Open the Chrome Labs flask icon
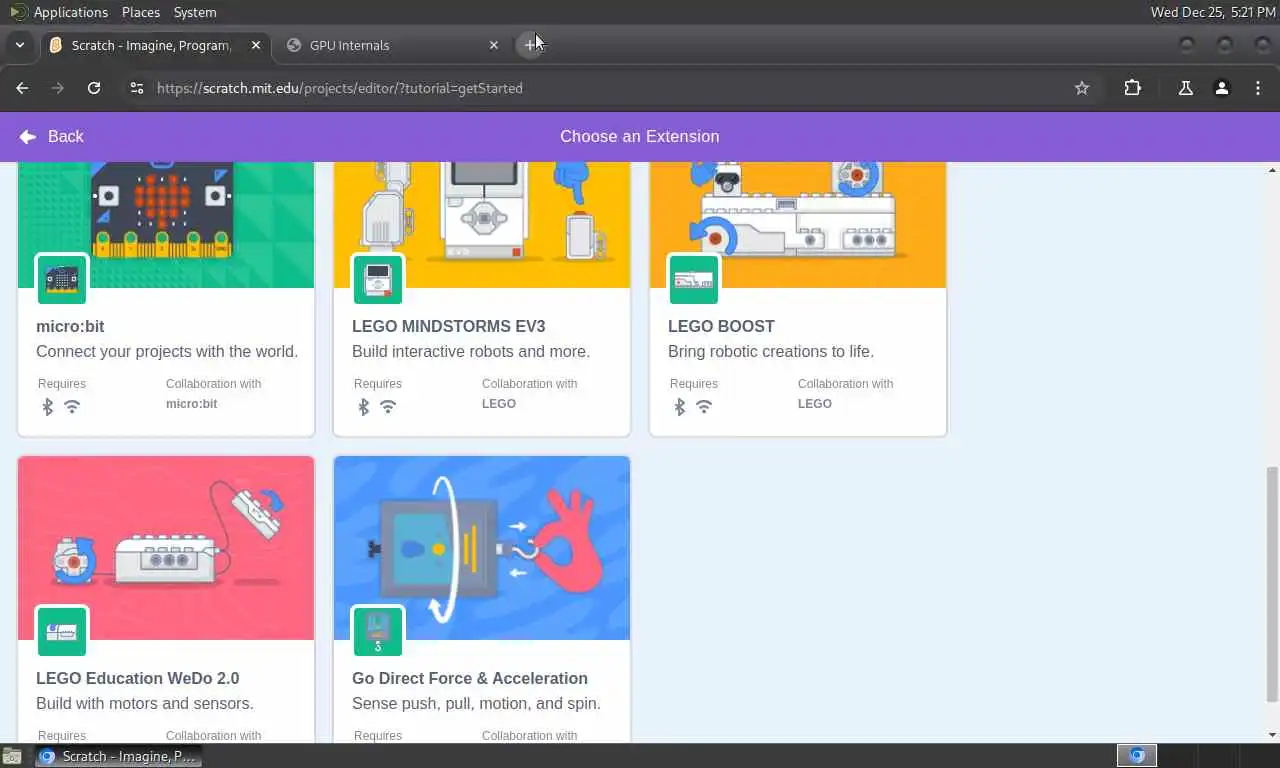 (x=1186, y=88)
